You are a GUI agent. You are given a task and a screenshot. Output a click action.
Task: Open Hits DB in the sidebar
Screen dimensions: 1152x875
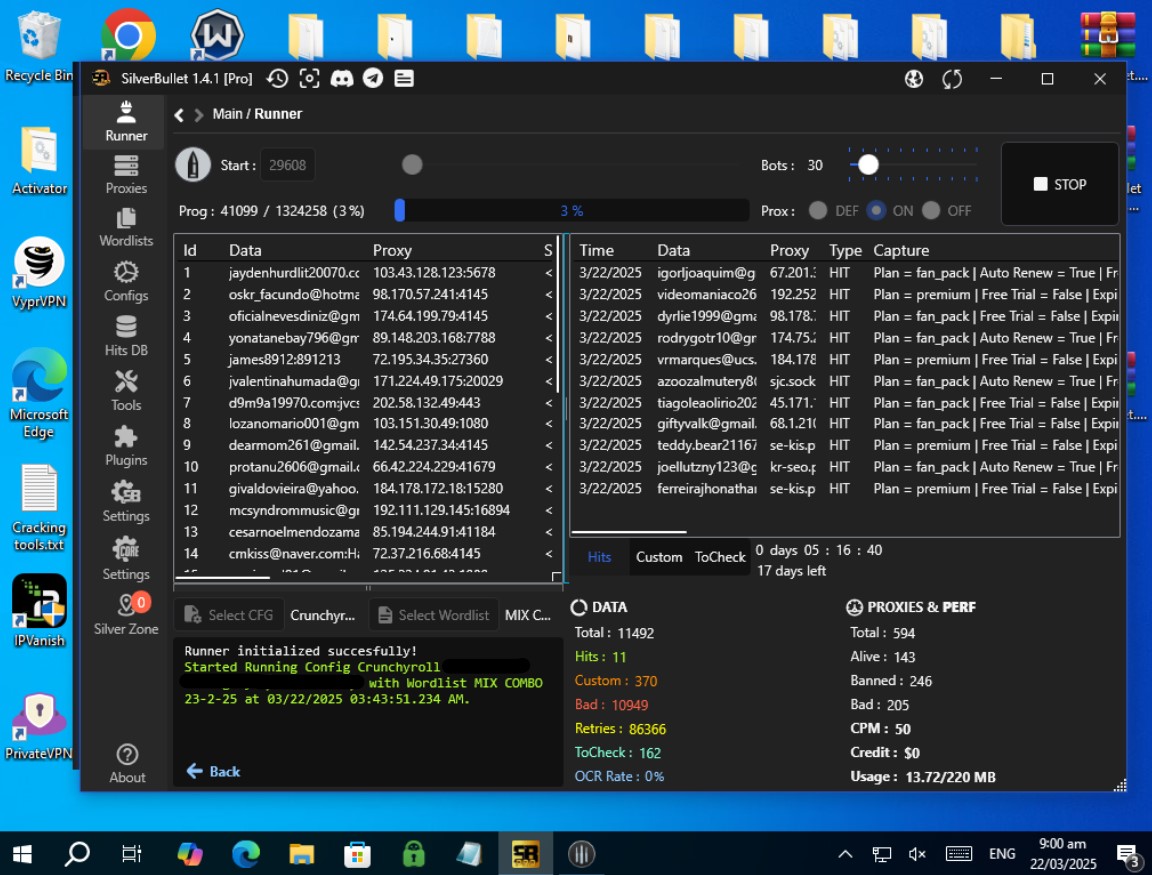click(x=126, y=336)
